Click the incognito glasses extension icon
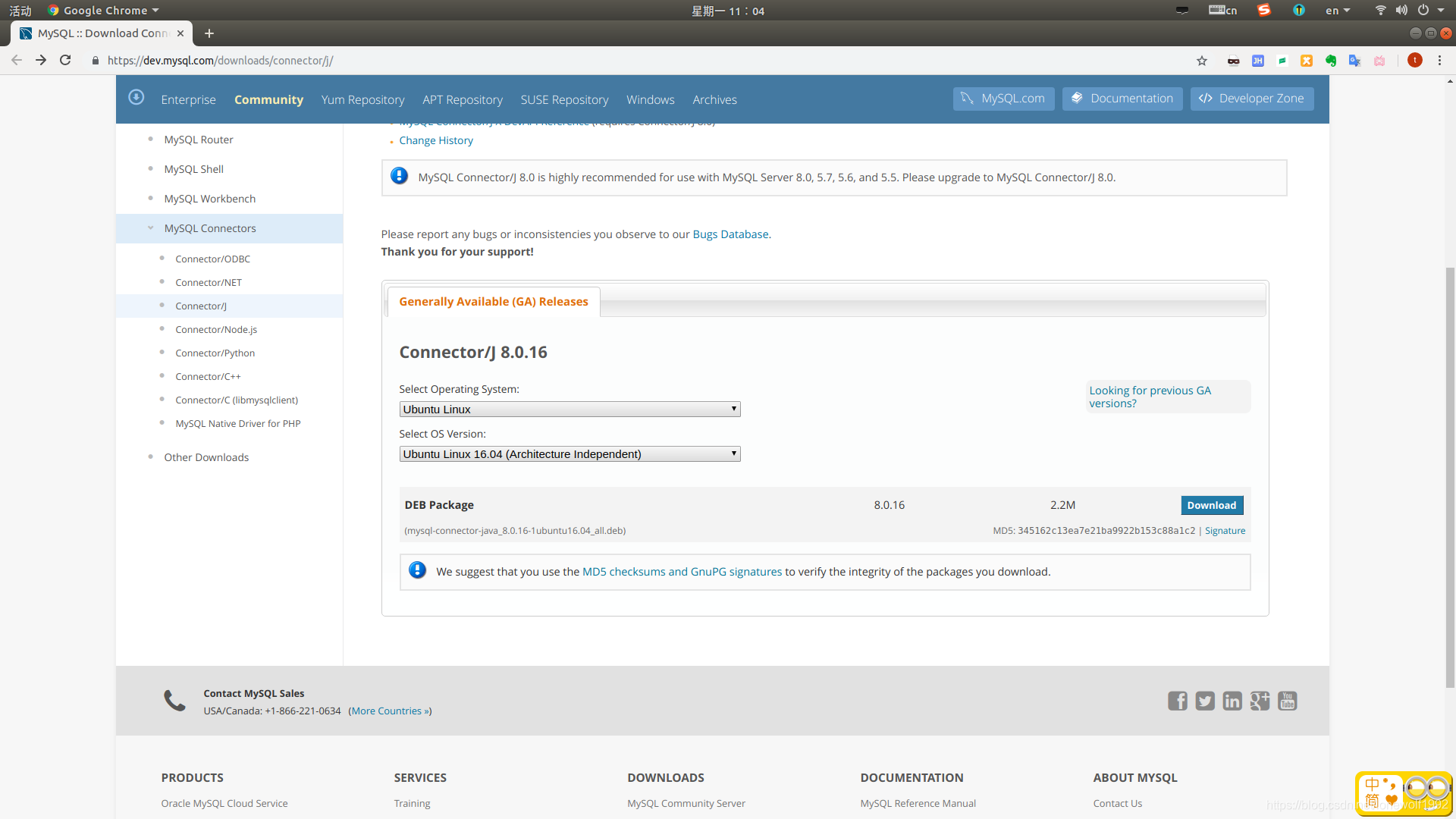The width and height of the screenshot is (1456, 819). point(1234,61)
